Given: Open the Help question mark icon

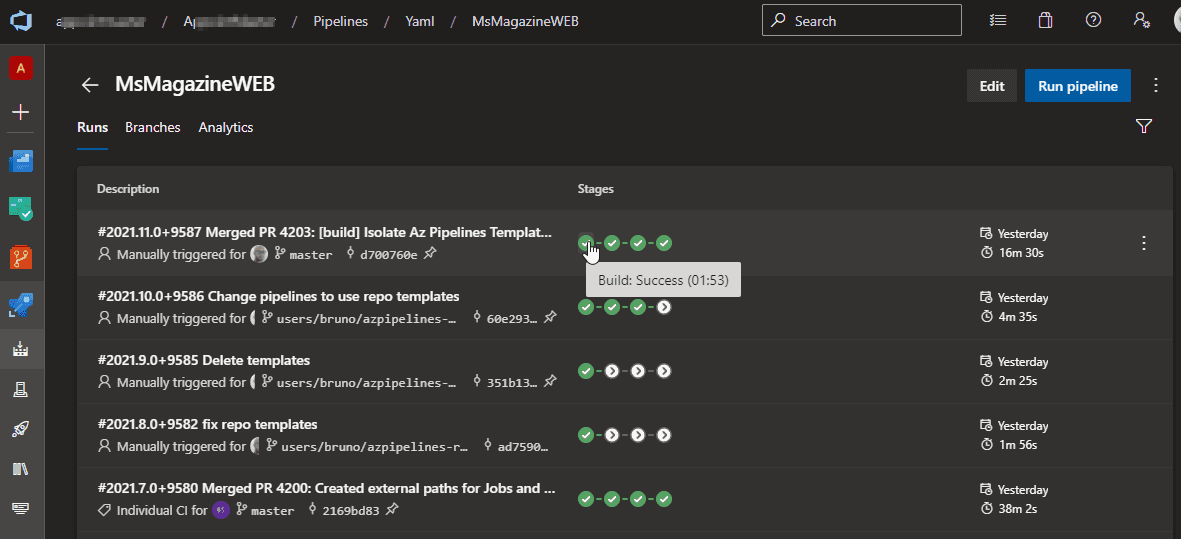Looking at the screenshot, I should pyautogui.click(x=1093, y=20).
